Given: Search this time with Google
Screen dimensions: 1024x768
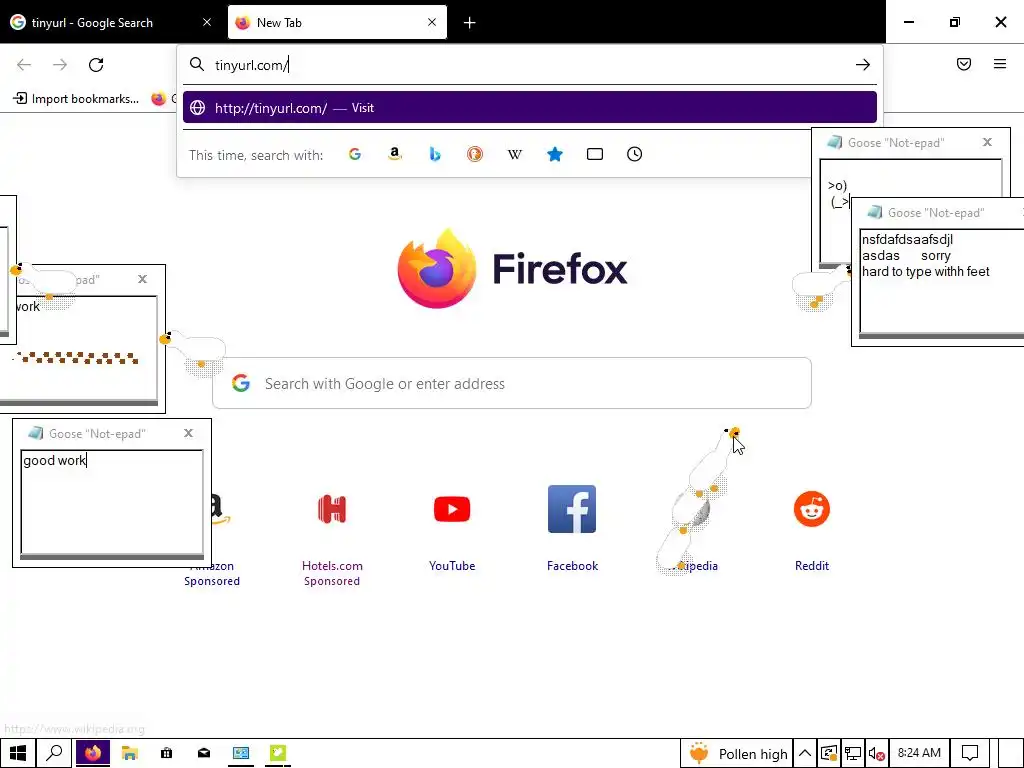Looking at the screenshot, I should click(355, 154).
